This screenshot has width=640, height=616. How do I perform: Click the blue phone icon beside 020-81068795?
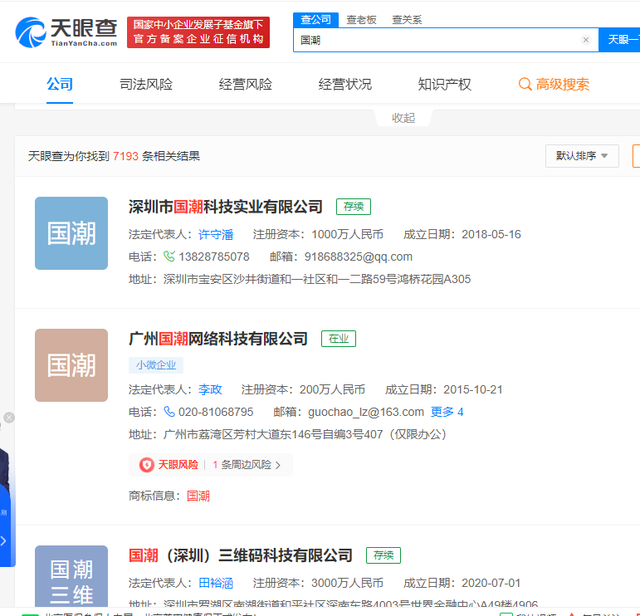pos(169,411)
